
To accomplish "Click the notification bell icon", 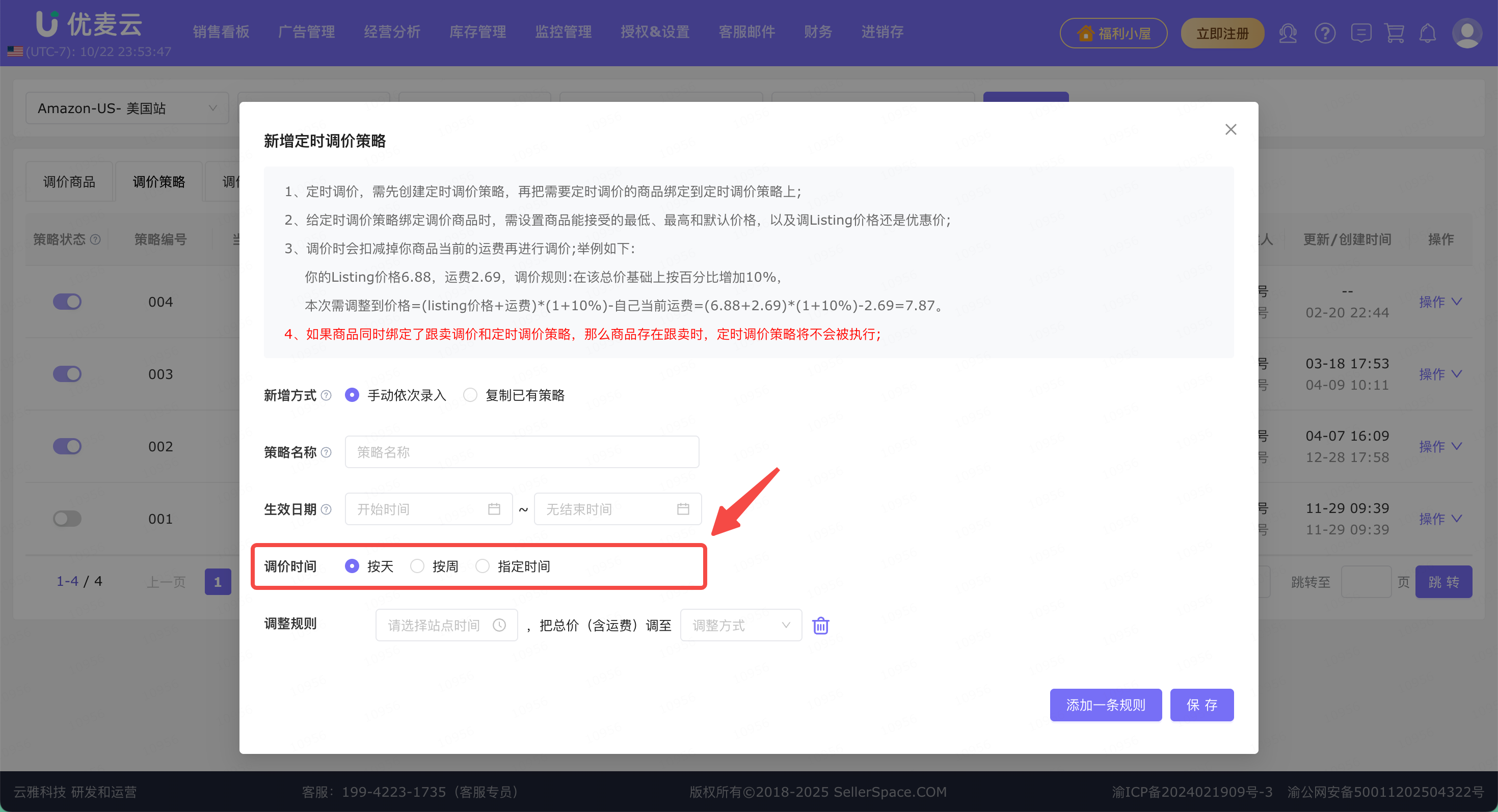I will pyautogui.click(x=1428, y=33).
